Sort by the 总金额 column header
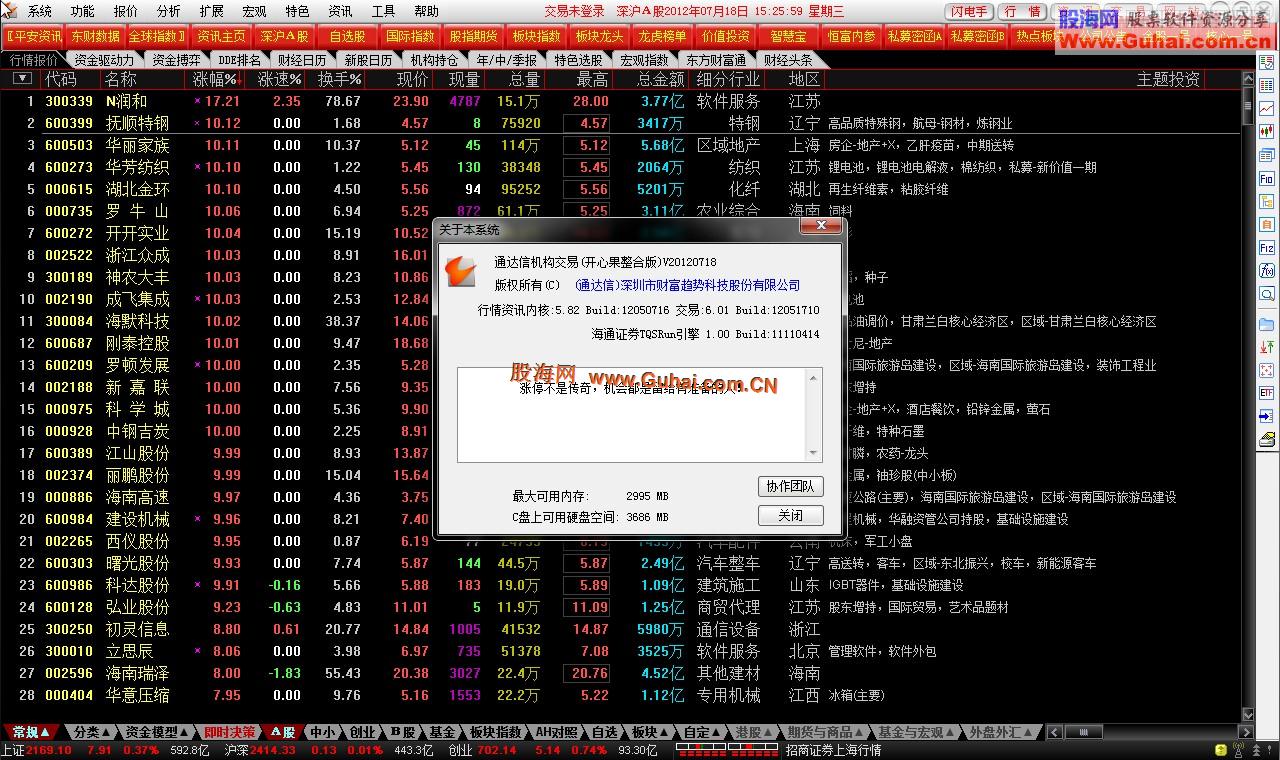 660,79
